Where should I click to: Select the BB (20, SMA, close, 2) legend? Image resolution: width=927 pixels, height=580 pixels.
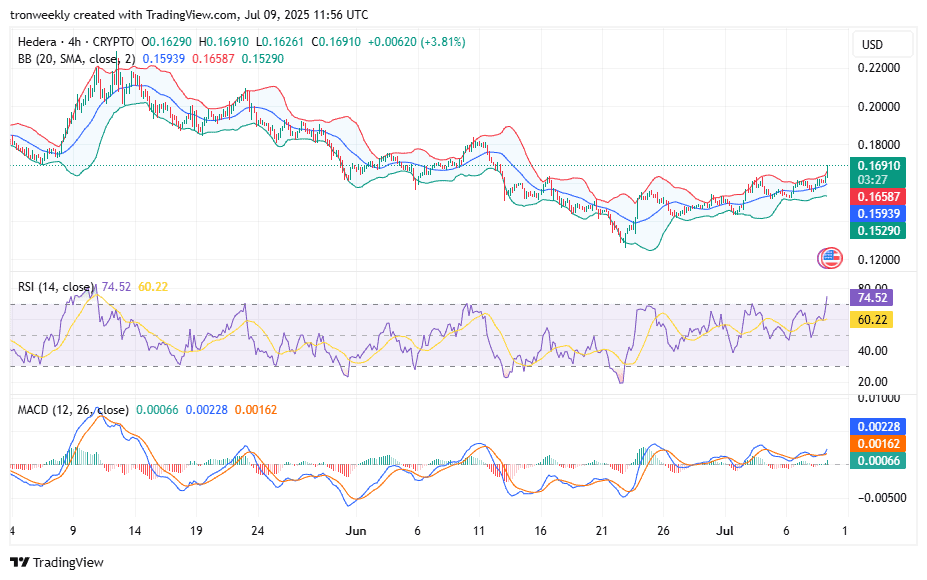point(76,59)
